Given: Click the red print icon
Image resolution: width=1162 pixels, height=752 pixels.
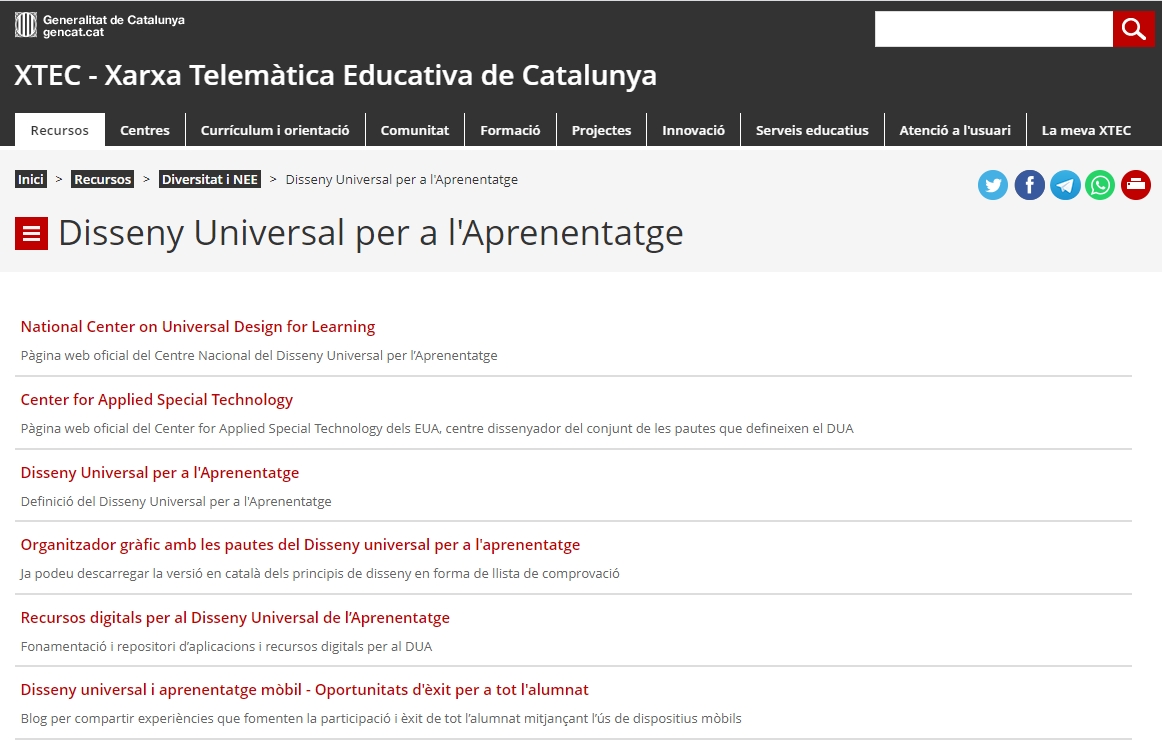Looking at the screenshot, I should 1136,185.
